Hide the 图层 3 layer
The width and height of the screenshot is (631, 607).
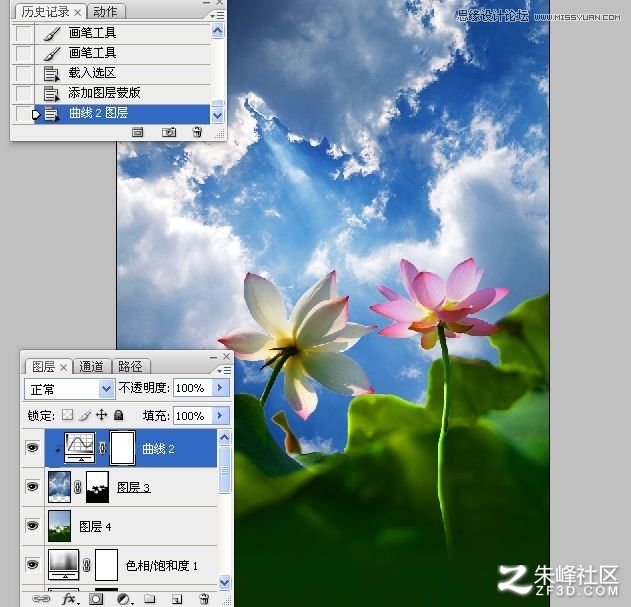click(x=33, y=487)
